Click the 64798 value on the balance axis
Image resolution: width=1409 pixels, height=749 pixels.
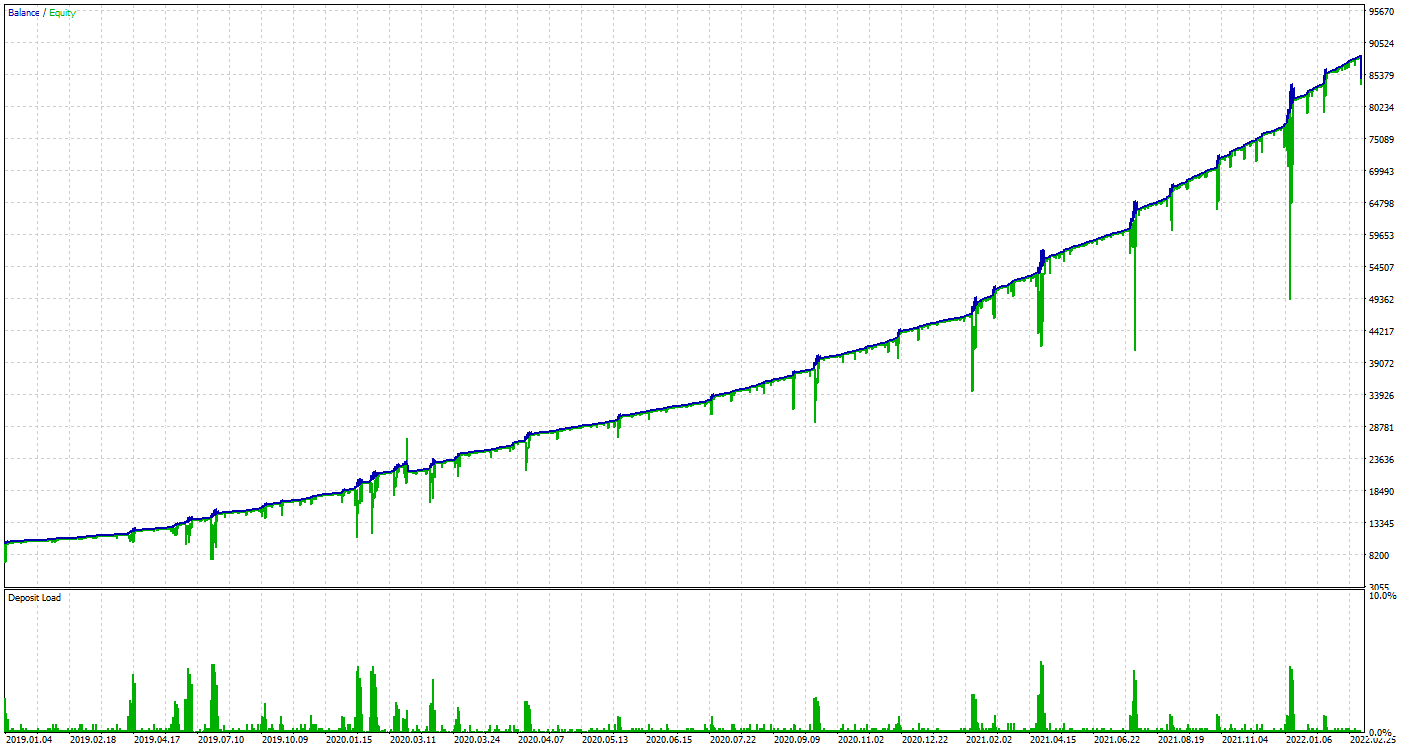[1381, 204]
